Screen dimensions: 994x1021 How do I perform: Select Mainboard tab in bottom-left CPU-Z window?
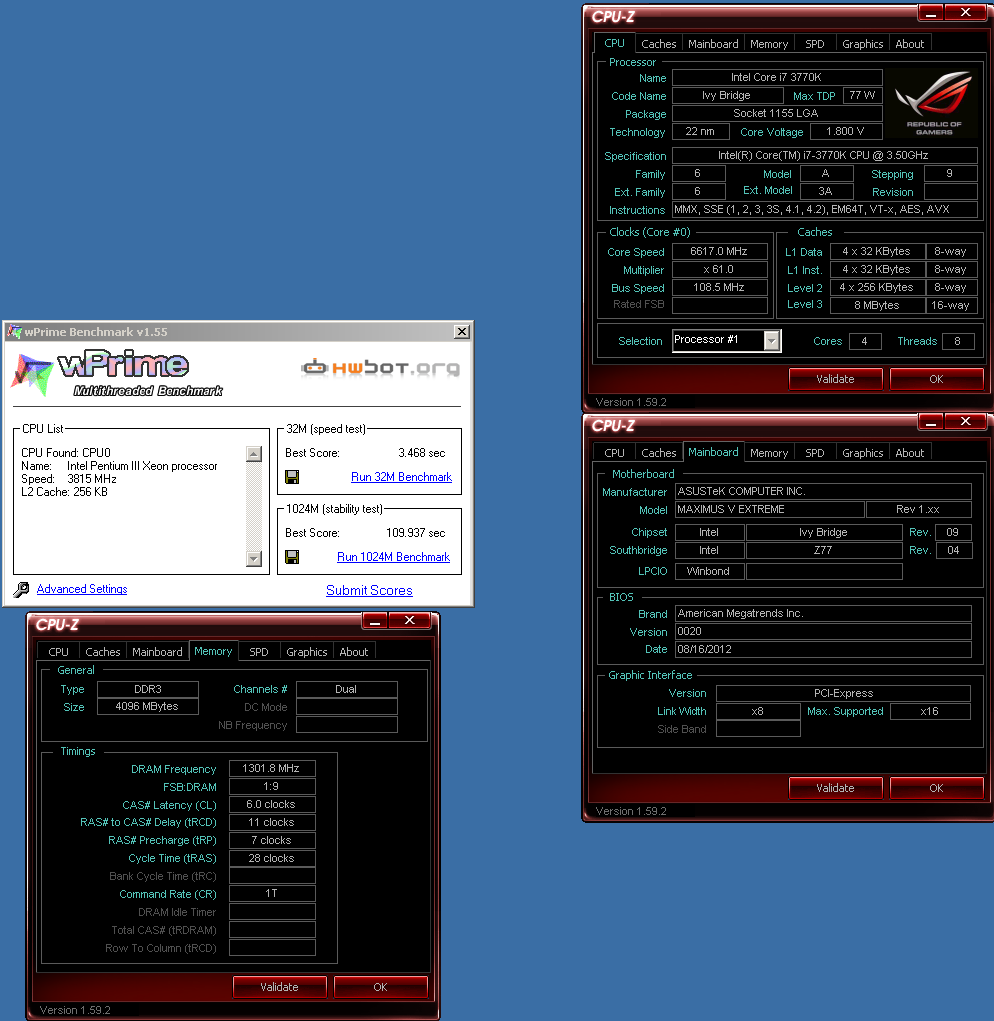[x=157, y=652]
